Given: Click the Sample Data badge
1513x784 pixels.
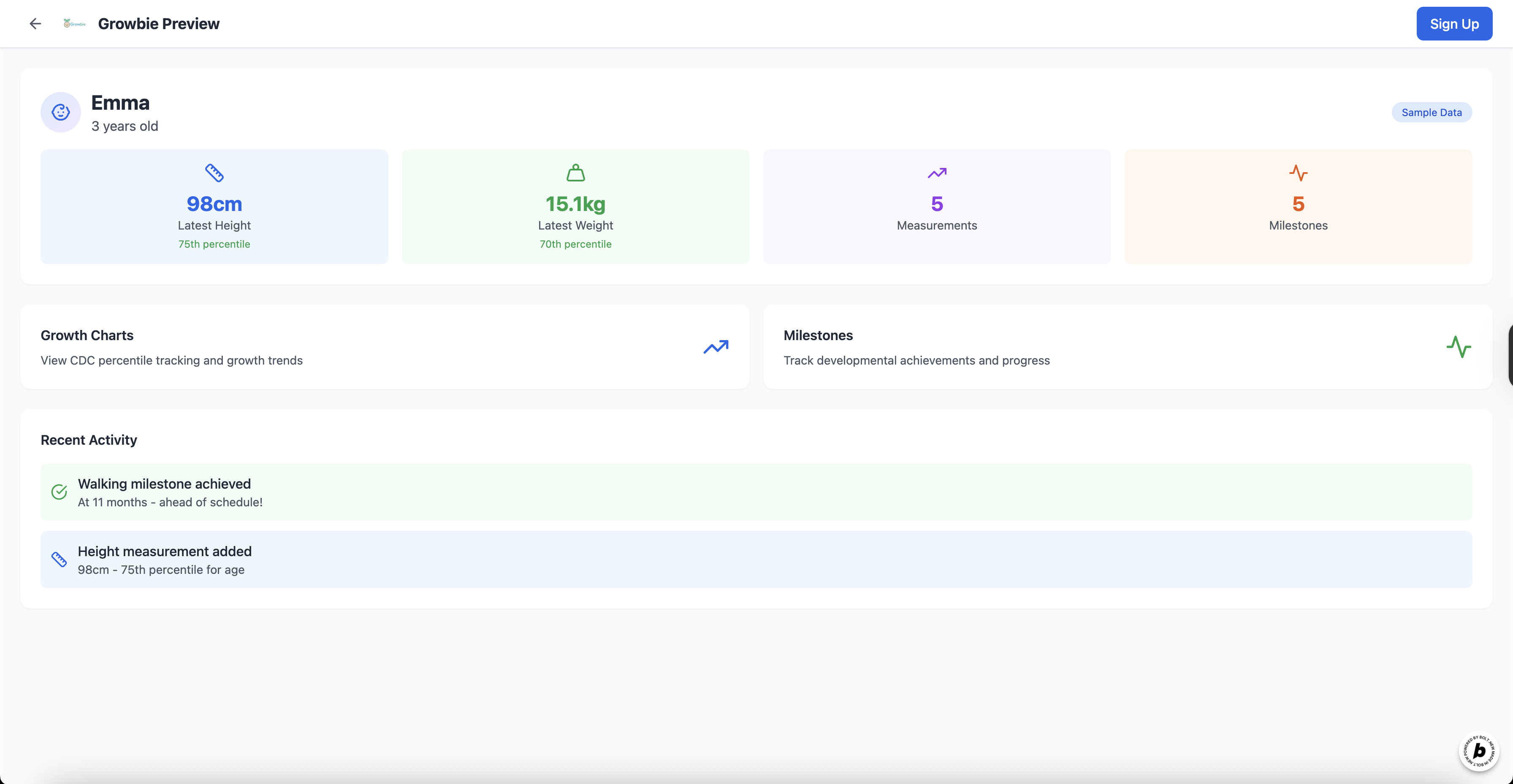Looking at the screenshot, I should pyautogui.click(x=1432, y=112).
